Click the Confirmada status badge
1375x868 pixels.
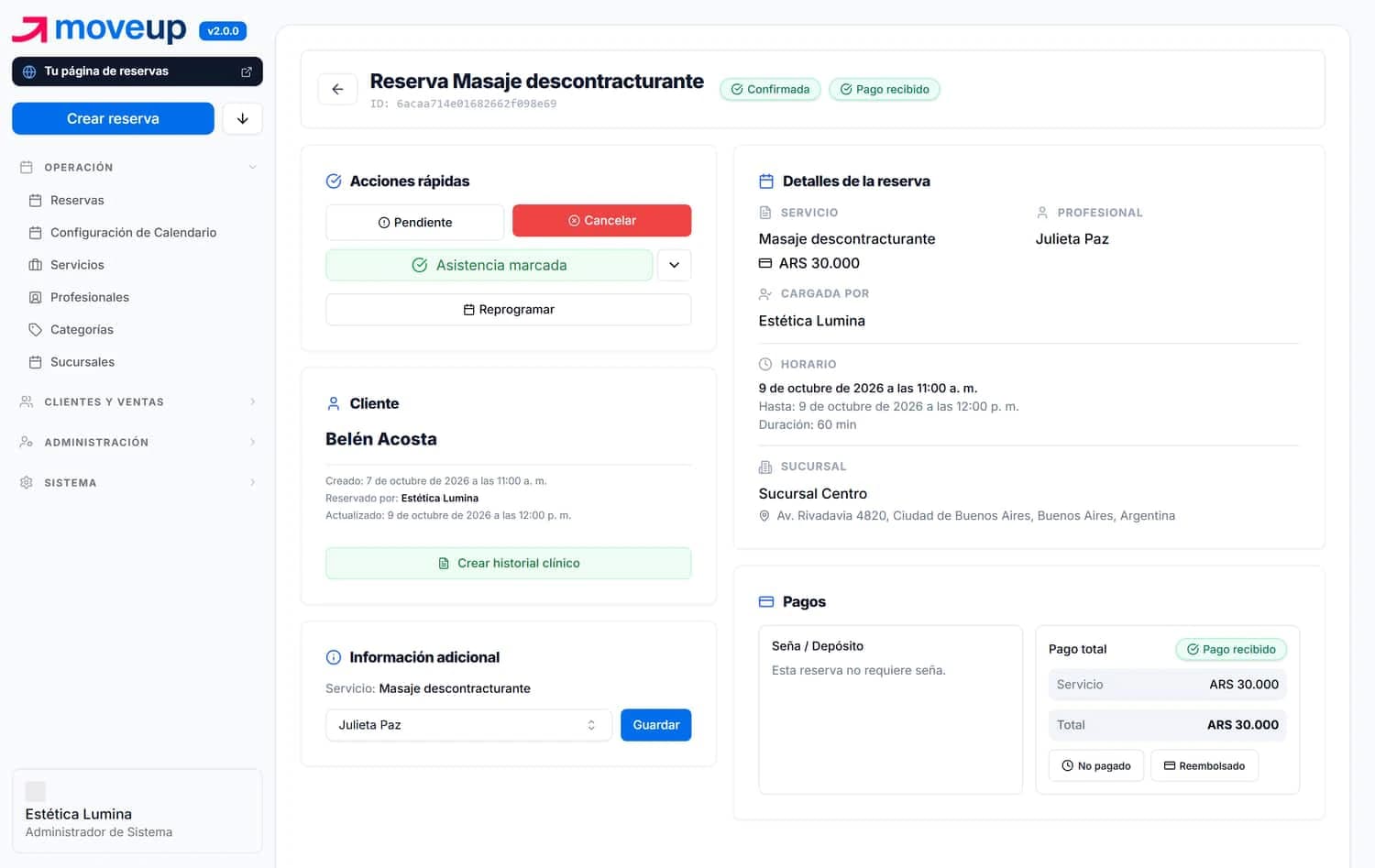click(770, 89)
